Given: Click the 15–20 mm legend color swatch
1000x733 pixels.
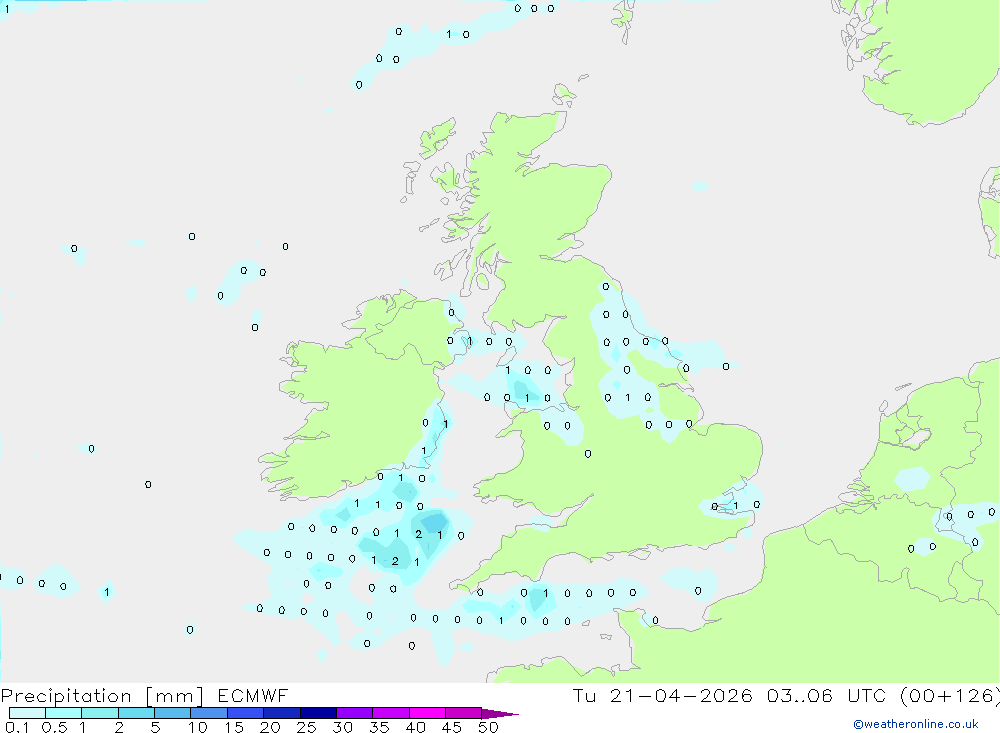Looking at the screenshot, I should click(x=246, y=713).
